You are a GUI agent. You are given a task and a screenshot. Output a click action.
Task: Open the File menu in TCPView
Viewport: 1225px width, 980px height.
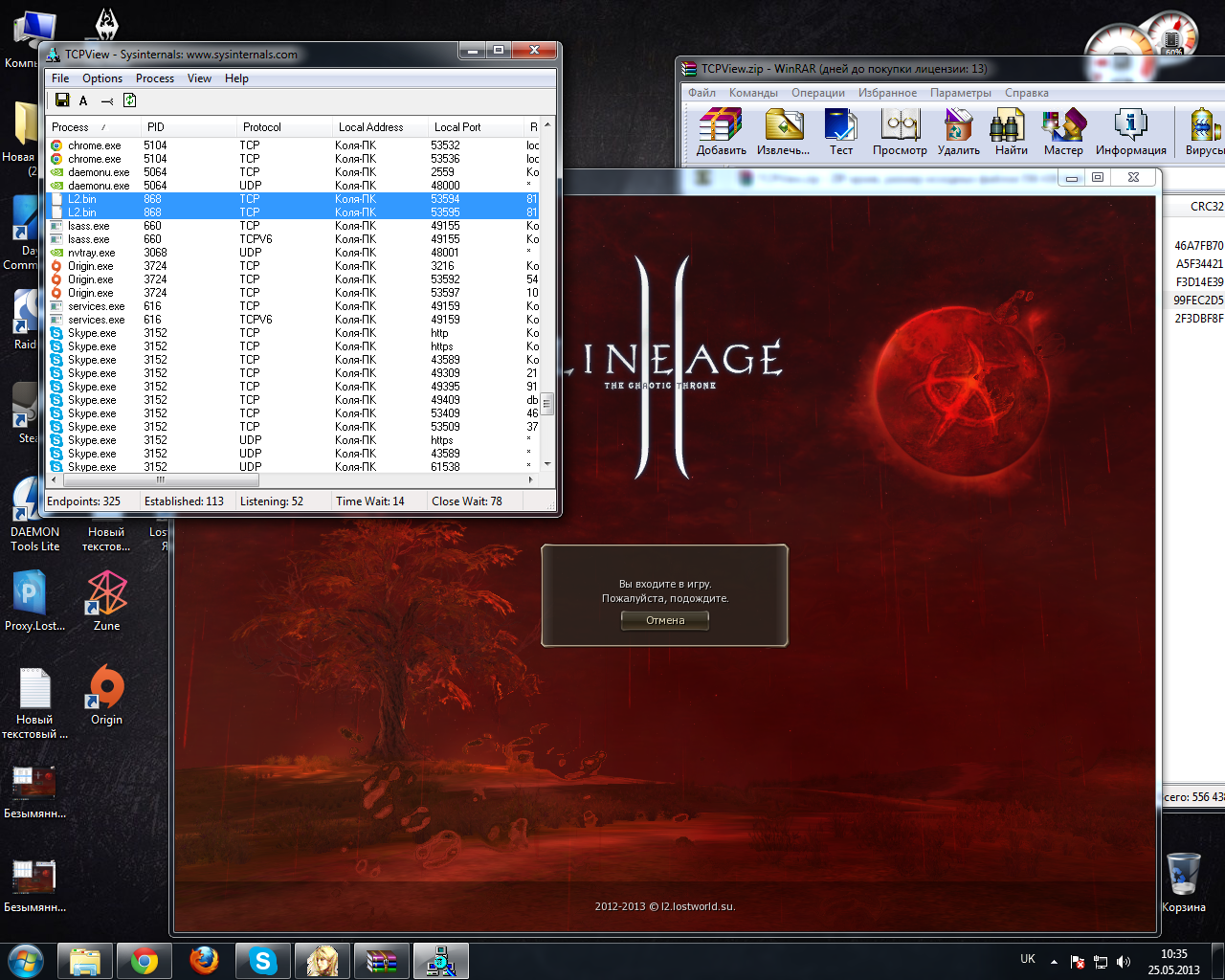click(x=60, y=78)
